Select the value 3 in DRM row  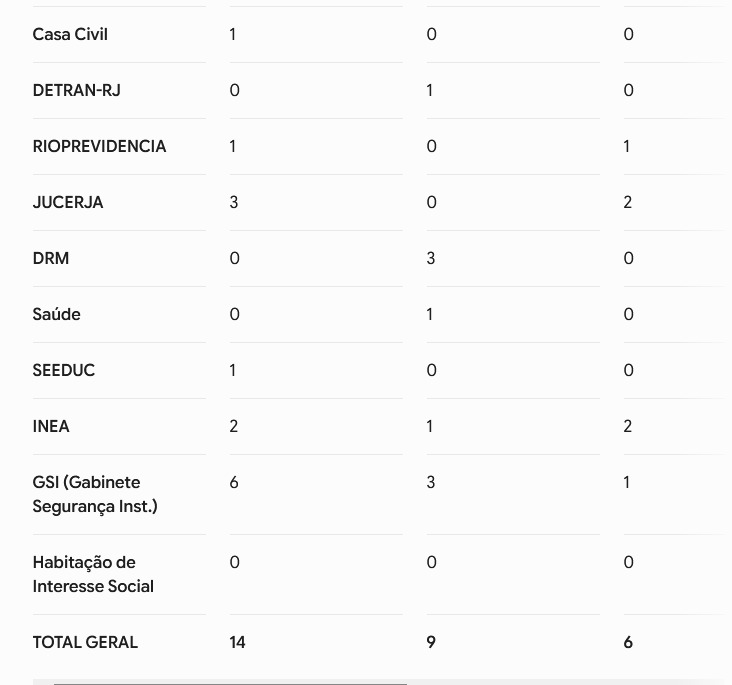(431, 258)
